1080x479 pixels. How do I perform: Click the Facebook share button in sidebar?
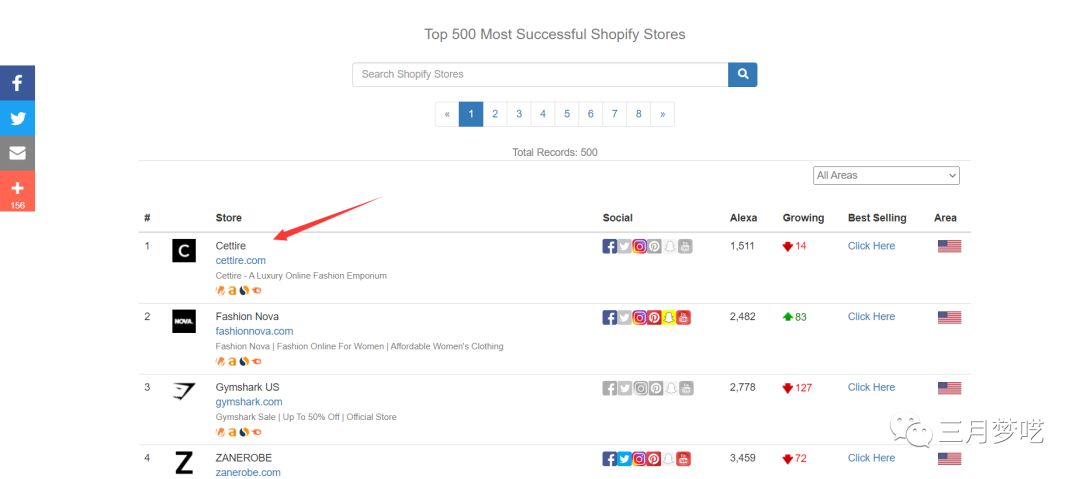pyautogui.click(x=17, y=83)
